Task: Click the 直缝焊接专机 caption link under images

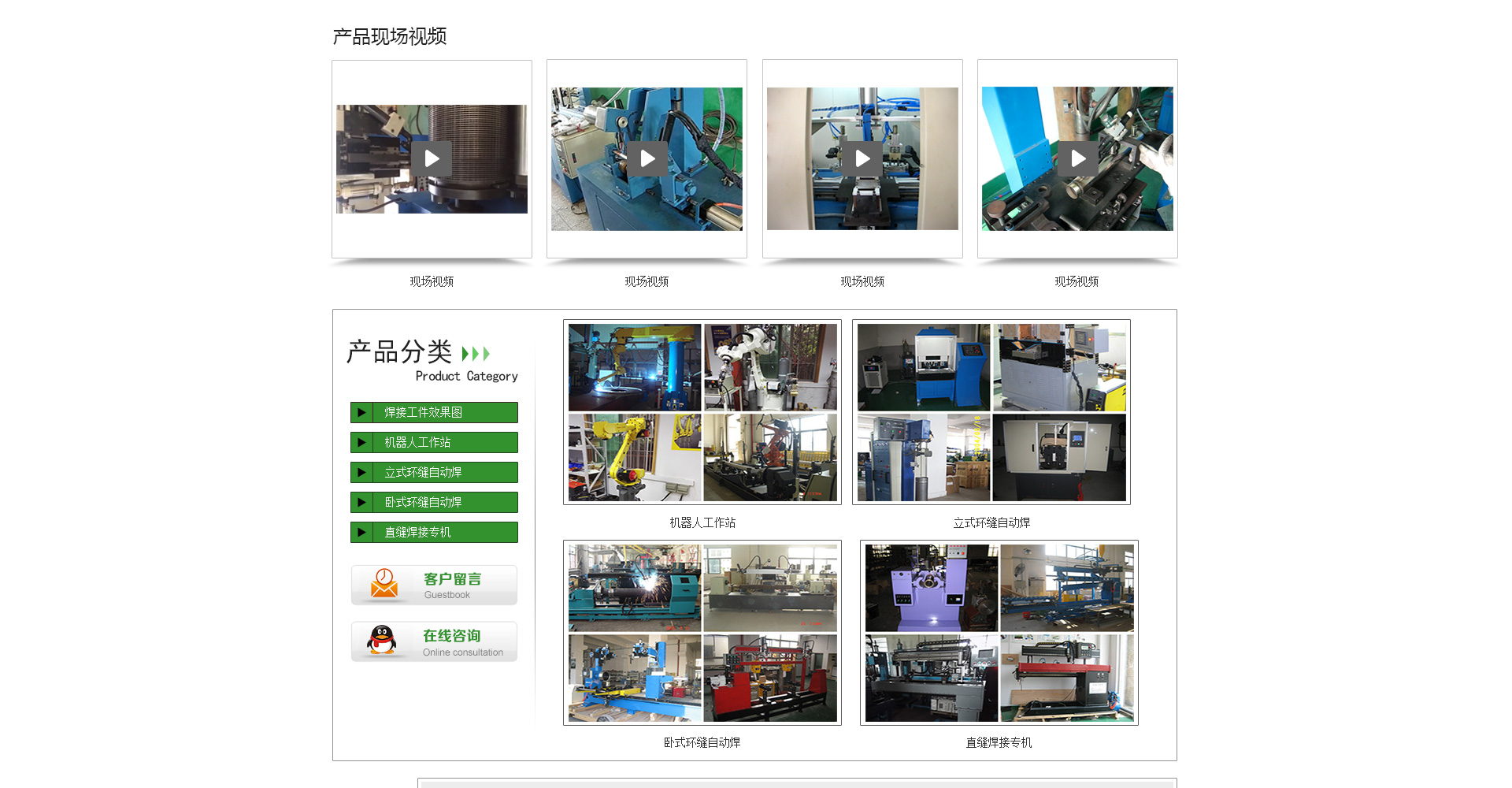Action: (999, 742)
